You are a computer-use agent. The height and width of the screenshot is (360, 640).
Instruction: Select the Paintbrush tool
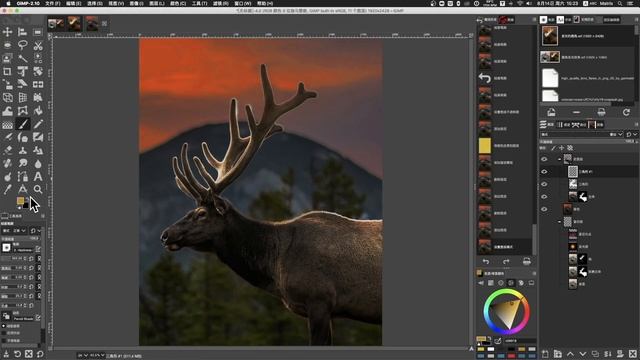(22, 124)
